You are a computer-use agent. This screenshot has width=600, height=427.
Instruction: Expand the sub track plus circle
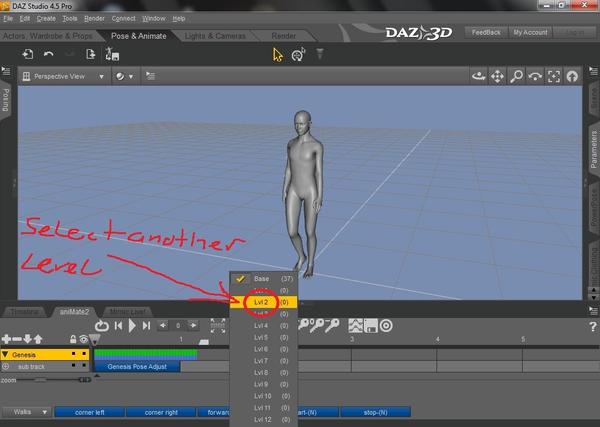(5, 367)
